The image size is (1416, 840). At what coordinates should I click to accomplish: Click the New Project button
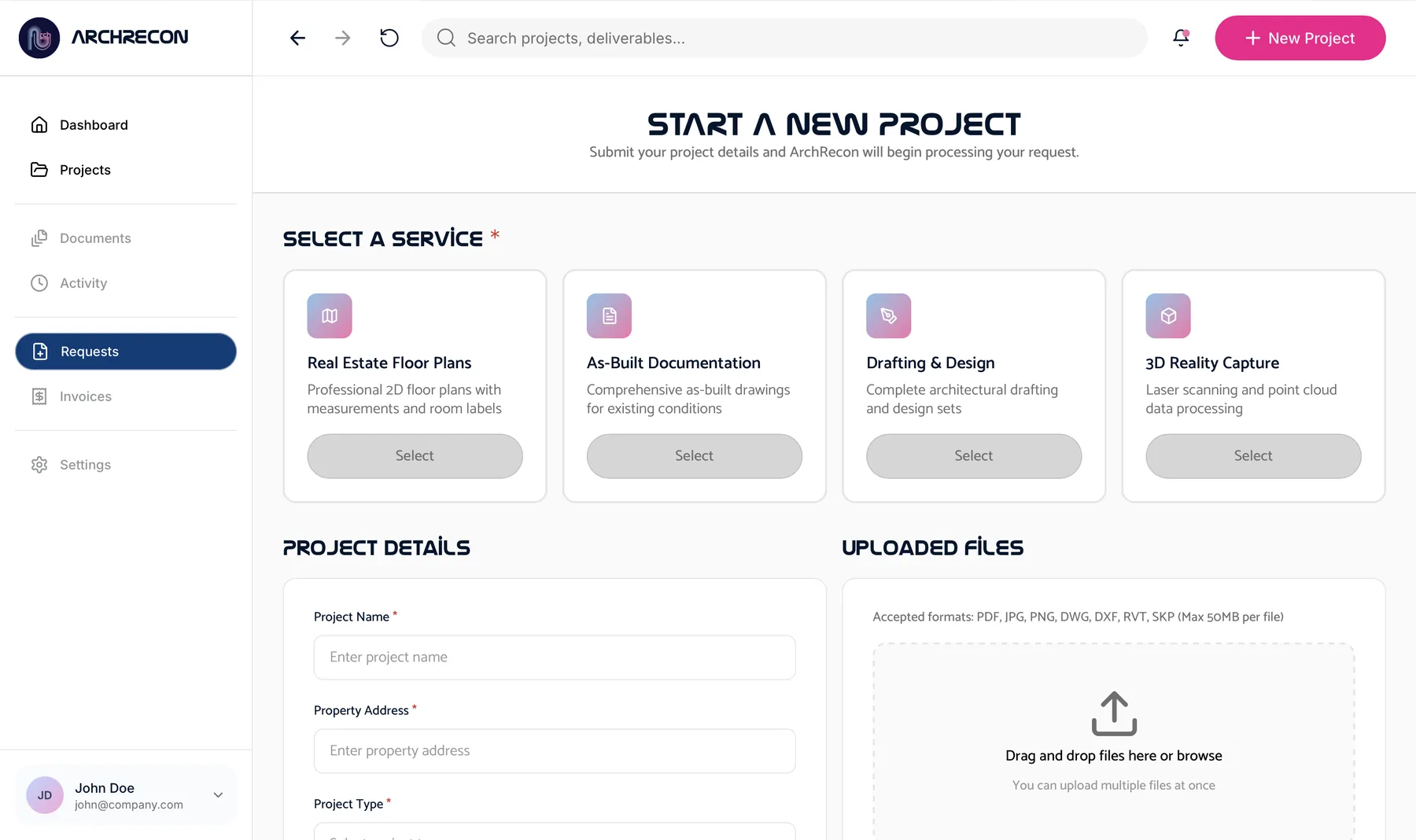1300,38
